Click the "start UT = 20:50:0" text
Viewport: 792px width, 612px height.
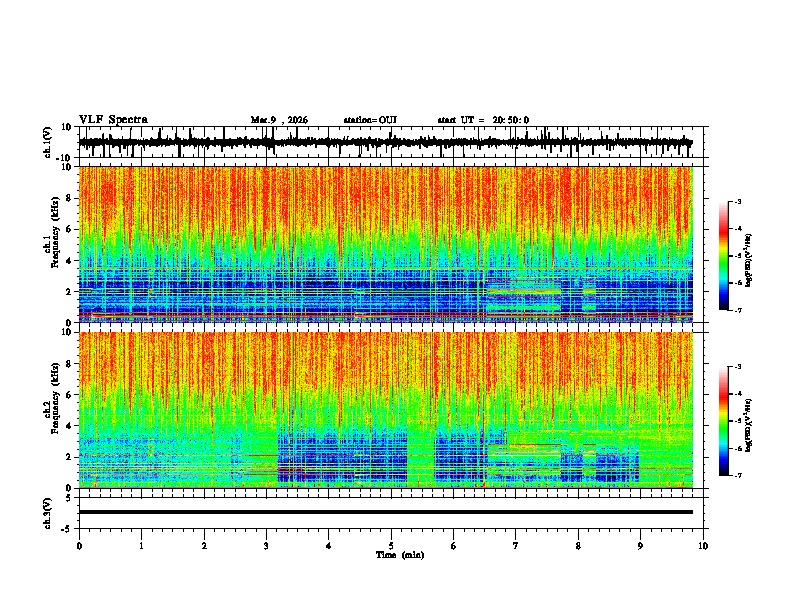pos(483,120)
